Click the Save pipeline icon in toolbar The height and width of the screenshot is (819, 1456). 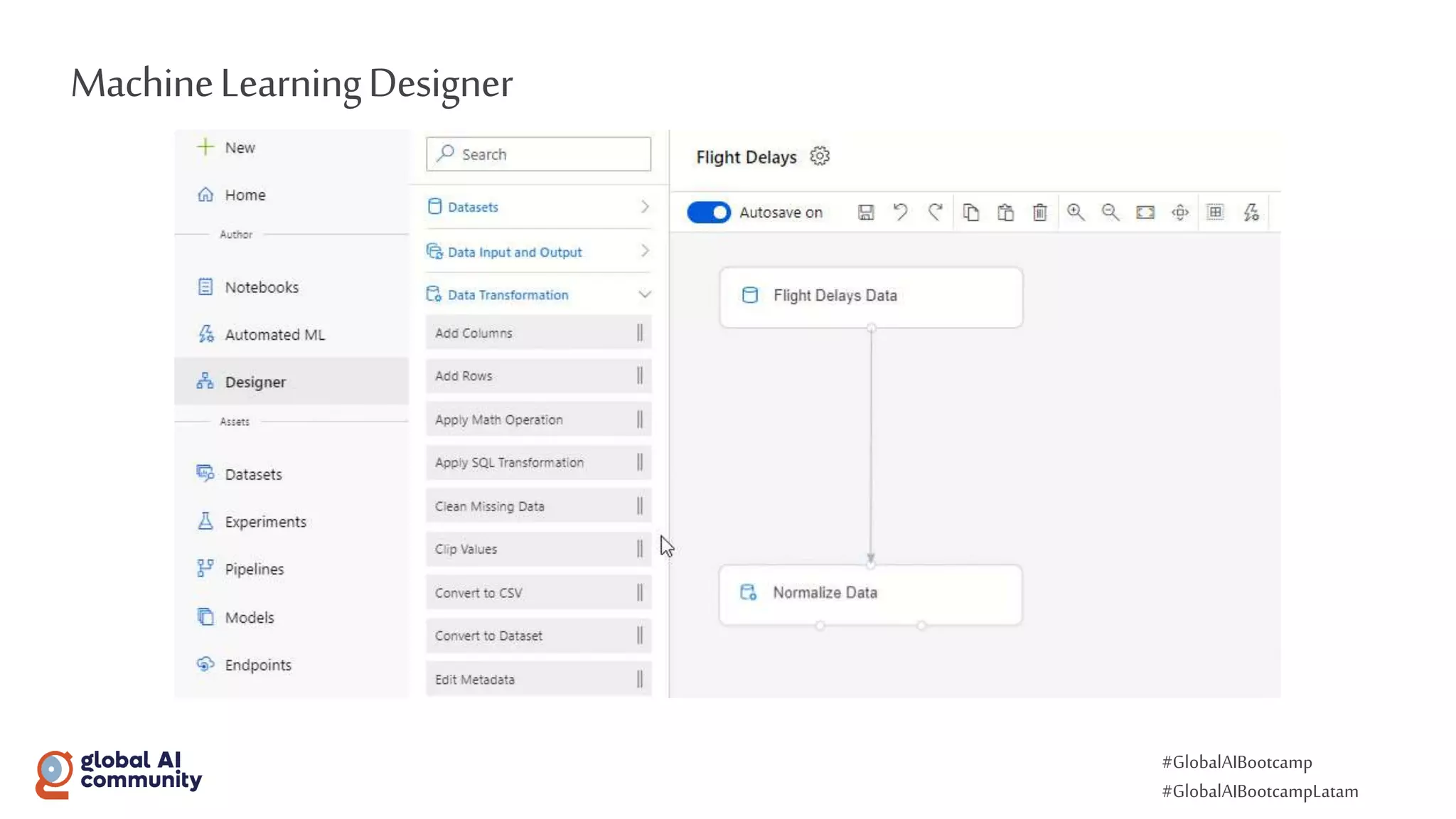pos(865,213)
